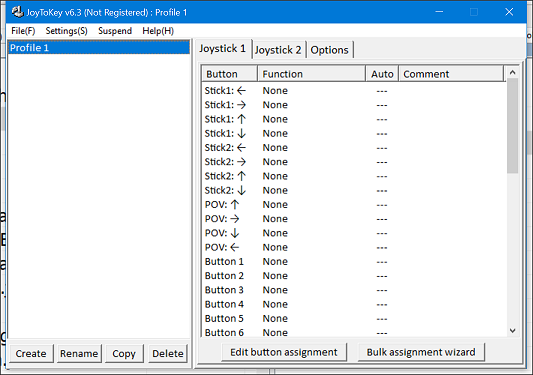Viewport: 533px width, 375px height.
Task: Select Profile 1 in the profile list
Action: coord(99,48)
